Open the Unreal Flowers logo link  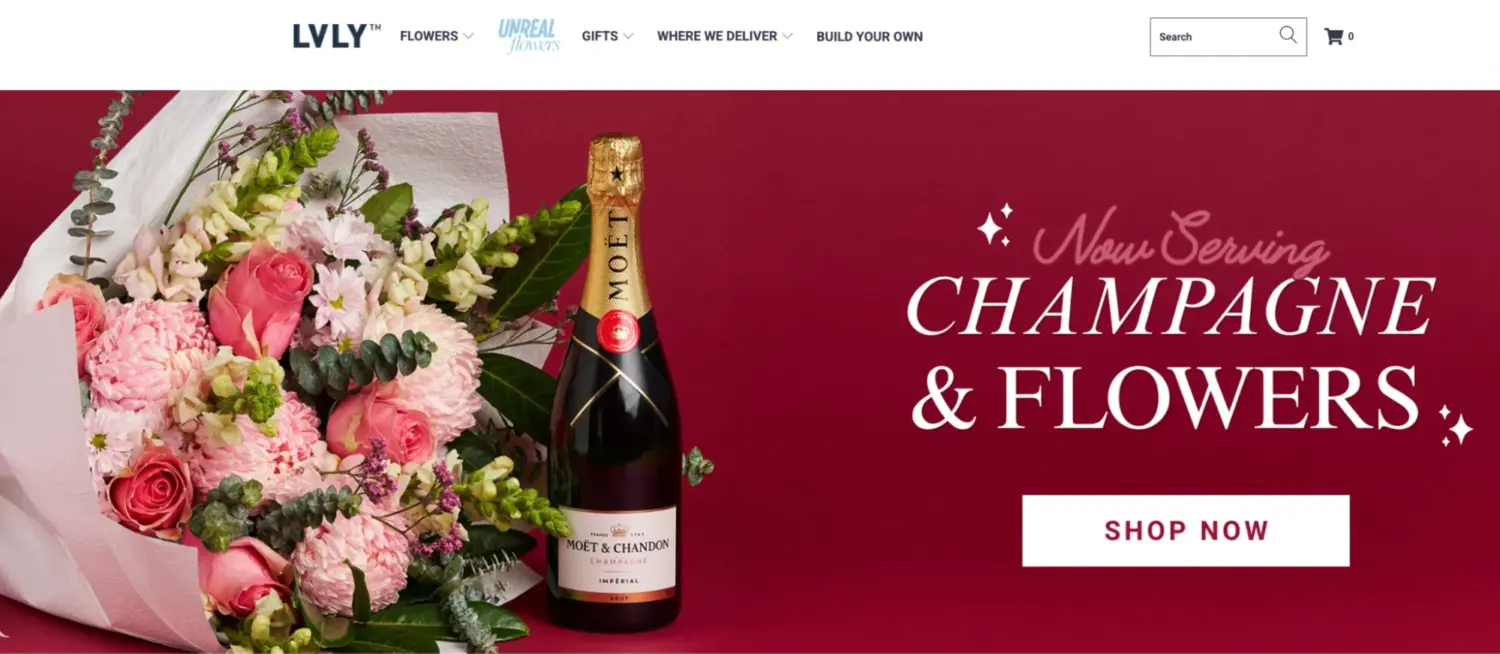[x=528, y=36]
